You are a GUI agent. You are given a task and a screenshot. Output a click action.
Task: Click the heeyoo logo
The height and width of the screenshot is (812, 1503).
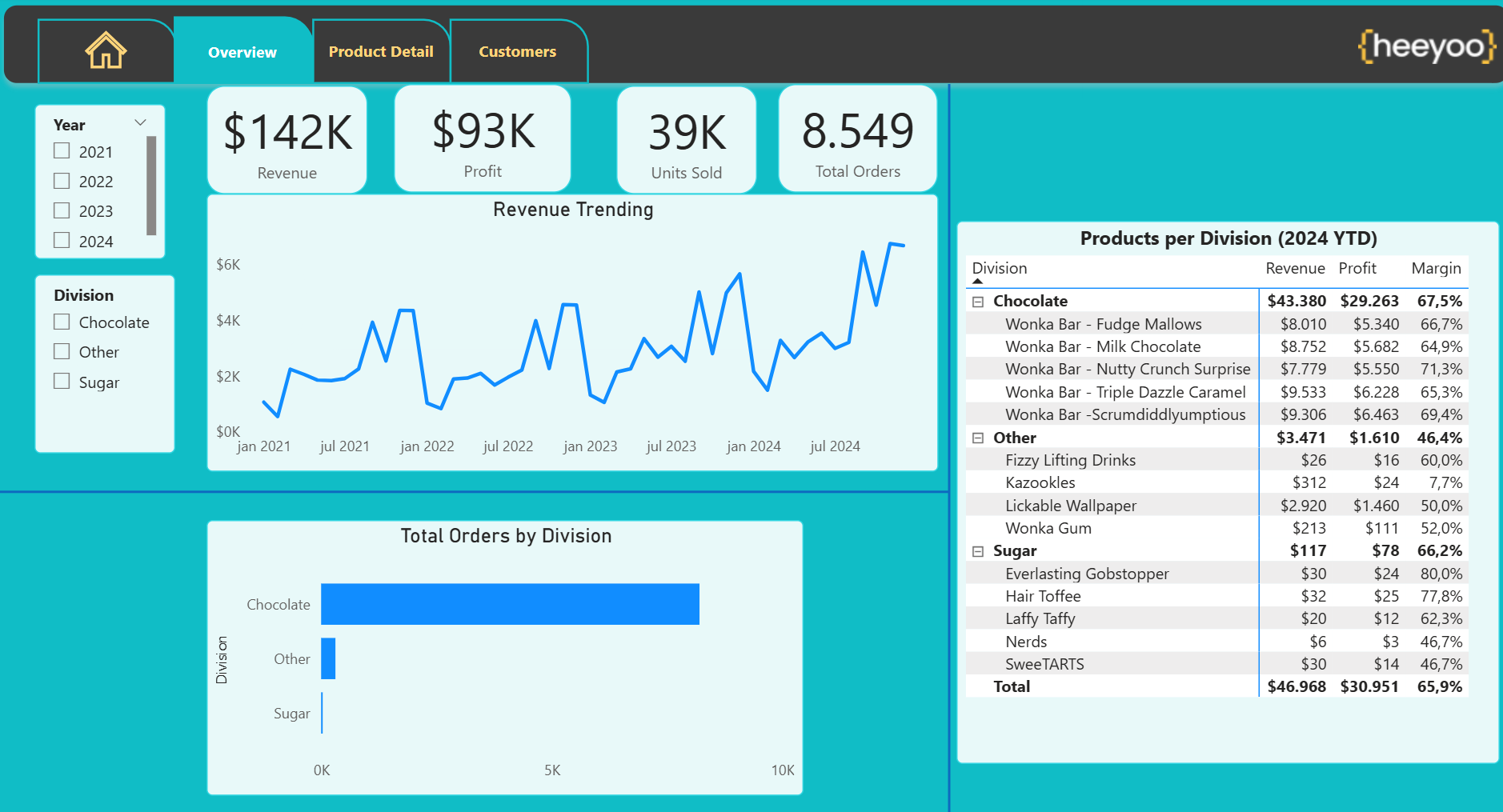click(x=1427, y=46)
